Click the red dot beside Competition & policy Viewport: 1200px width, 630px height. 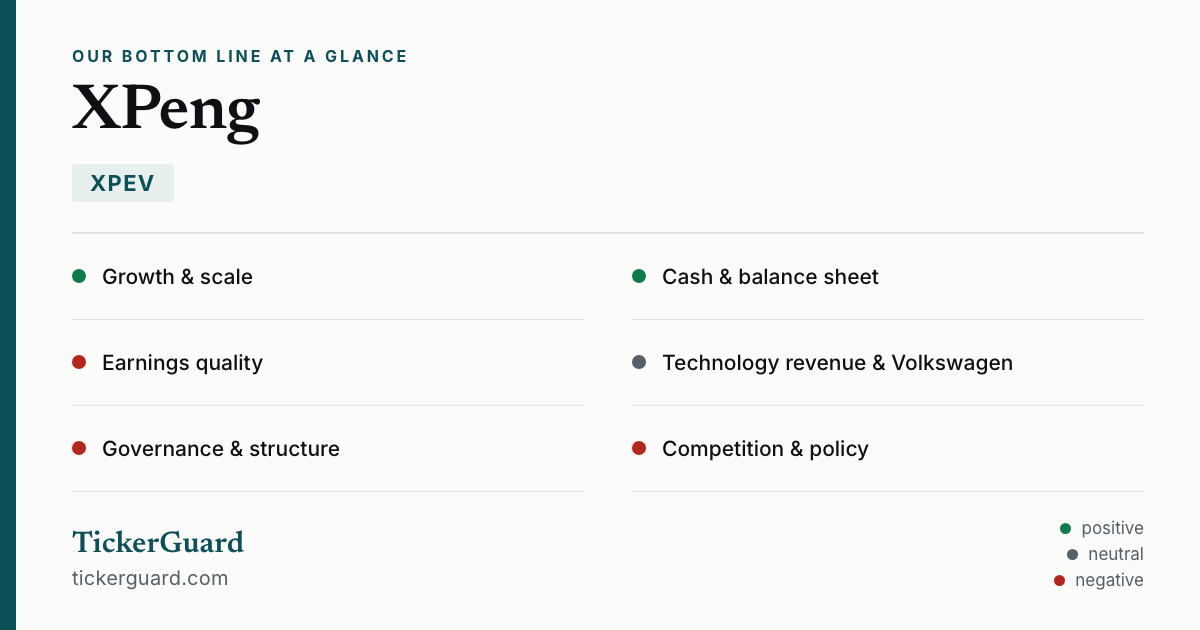point(639,448)
